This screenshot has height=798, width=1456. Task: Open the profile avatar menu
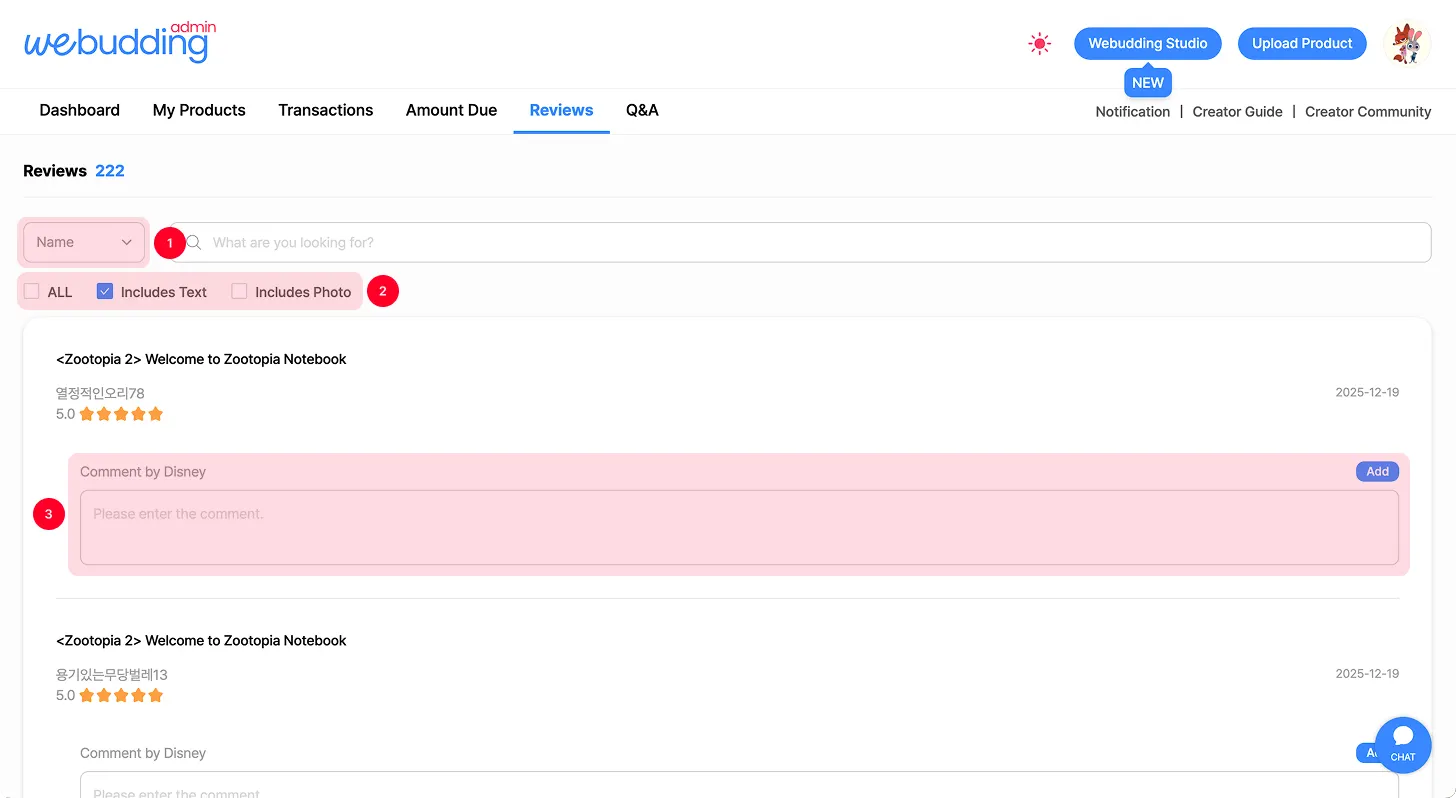(x=1407, y=44)
